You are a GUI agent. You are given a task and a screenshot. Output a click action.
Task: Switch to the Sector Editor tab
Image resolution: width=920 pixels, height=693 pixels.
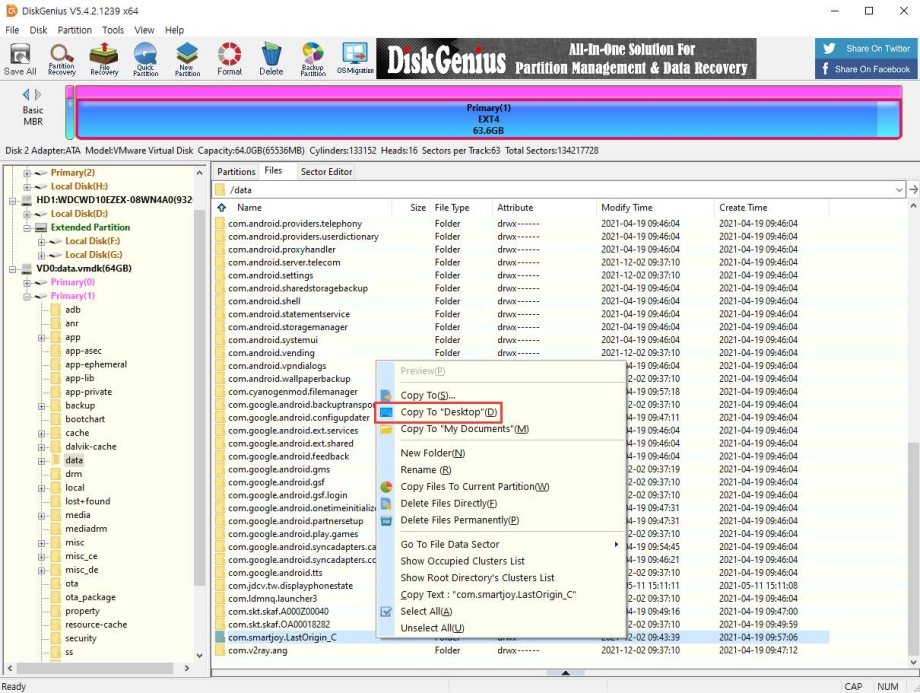(x=326, y=171)
